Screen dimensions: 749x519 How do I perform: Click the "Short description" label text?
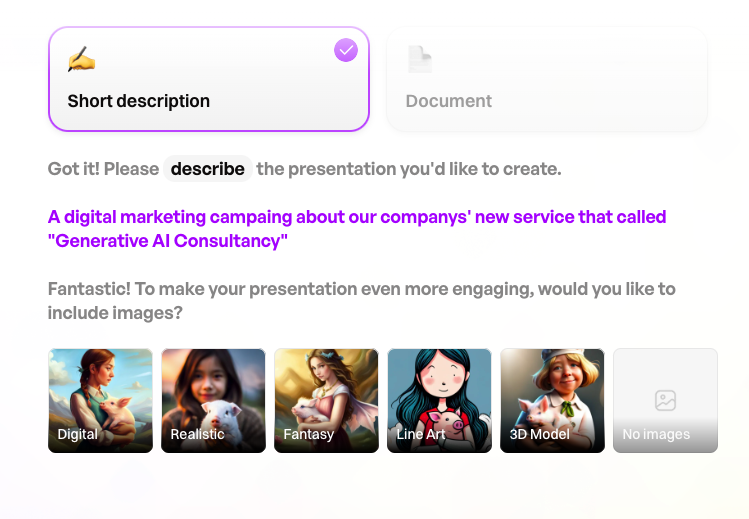pos(139,101)
